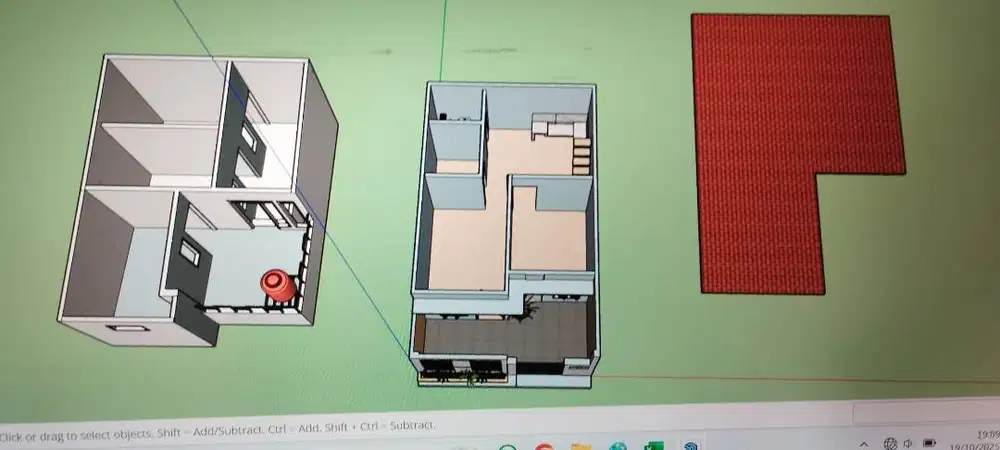The image size is (1000, 450).
Task: Select the red tiled roof shape
Action: pos(780,130)
